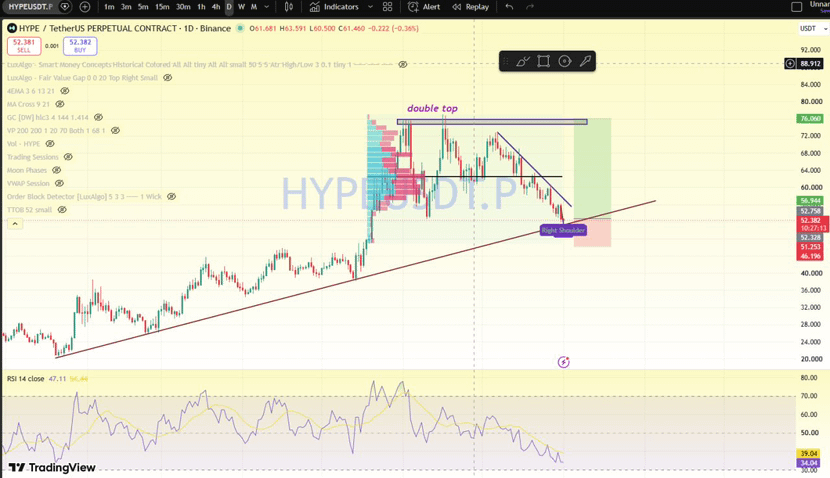Click the 46.196 red price label

click(x=810, y=256)
